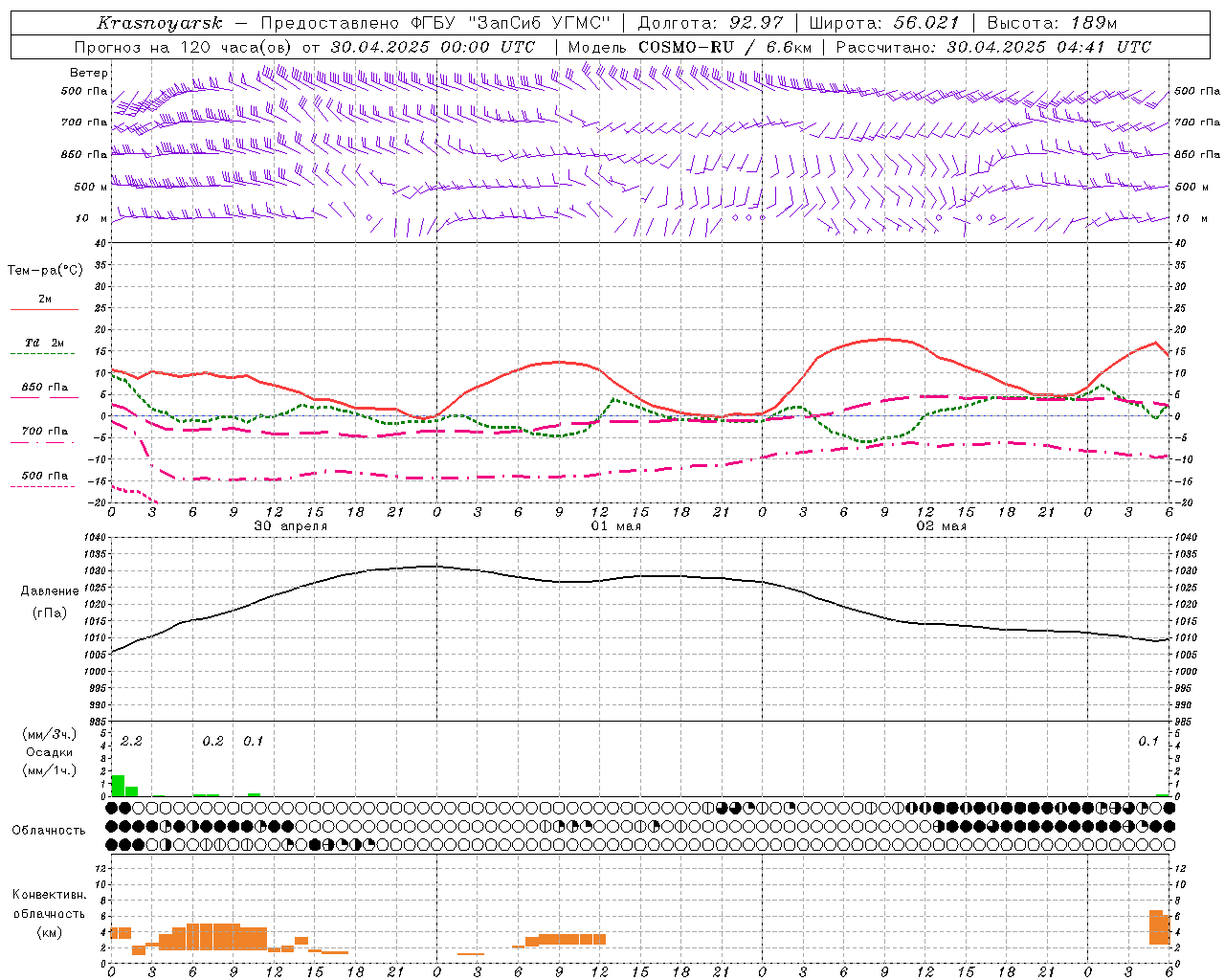Click the '500 м' wind level label on left

click(x=91, y=187)
